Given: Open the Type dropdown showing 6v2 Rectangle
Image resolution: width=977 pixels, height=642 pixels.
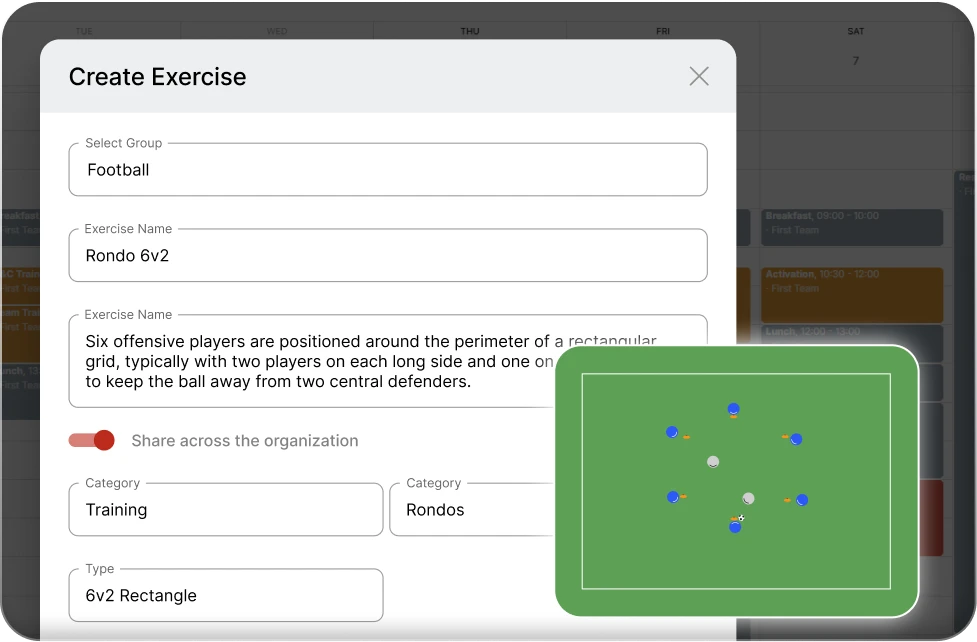Looking at the screenshot, I should point(226,596).
